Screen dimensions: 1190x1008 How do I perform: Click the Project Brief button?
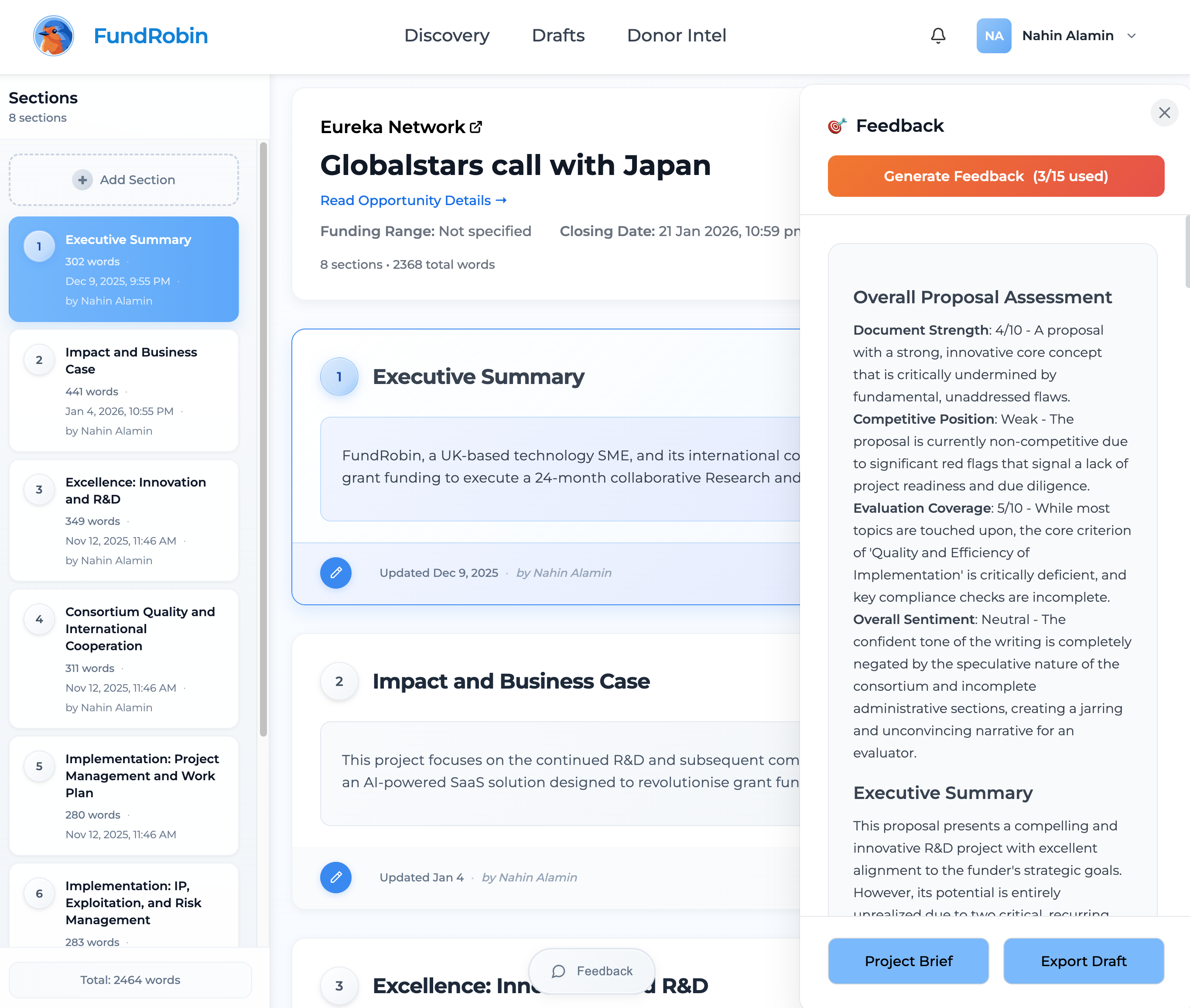click(x=908, y=961)
